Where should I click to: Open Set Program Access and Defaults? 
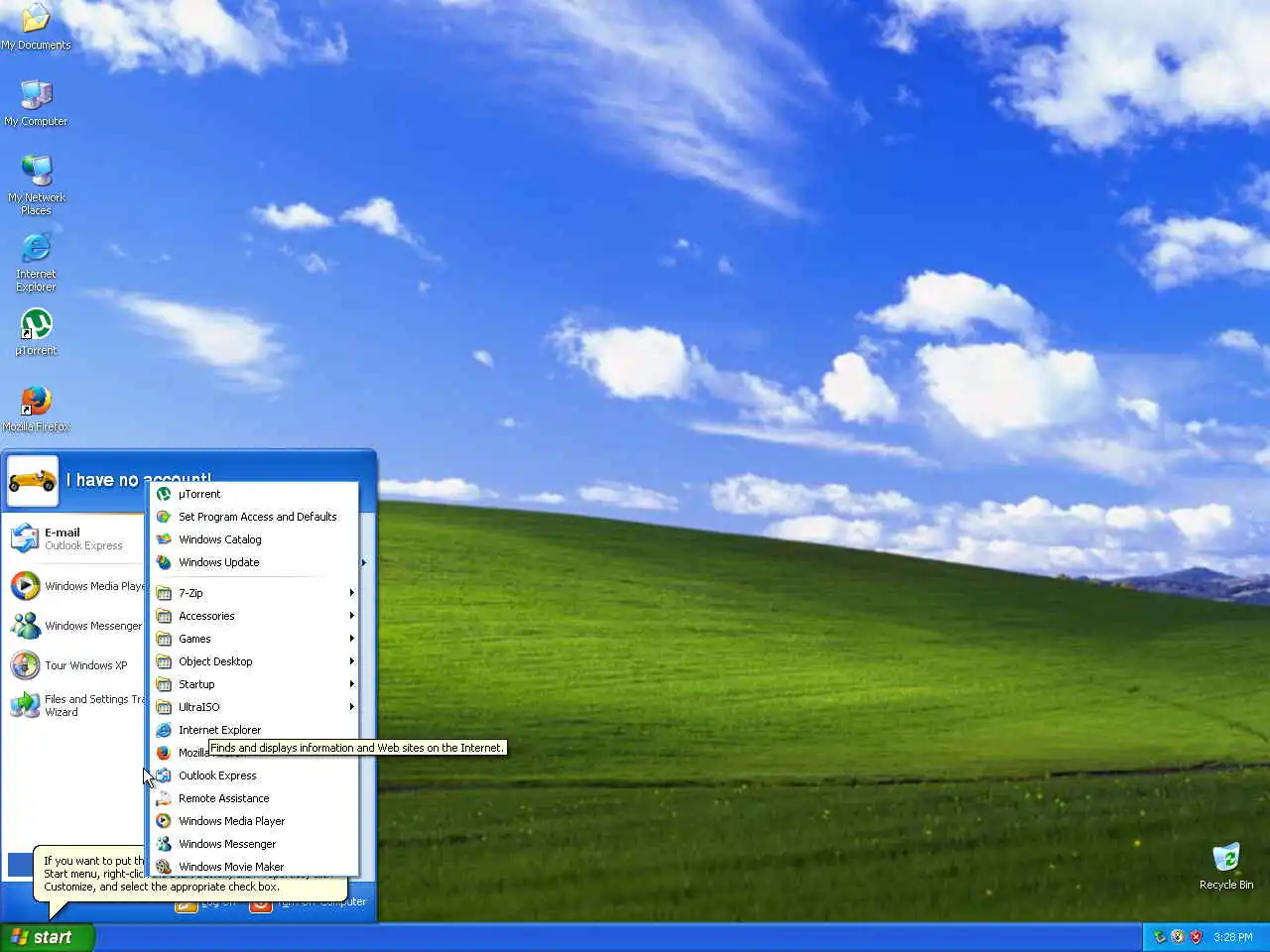253,517
